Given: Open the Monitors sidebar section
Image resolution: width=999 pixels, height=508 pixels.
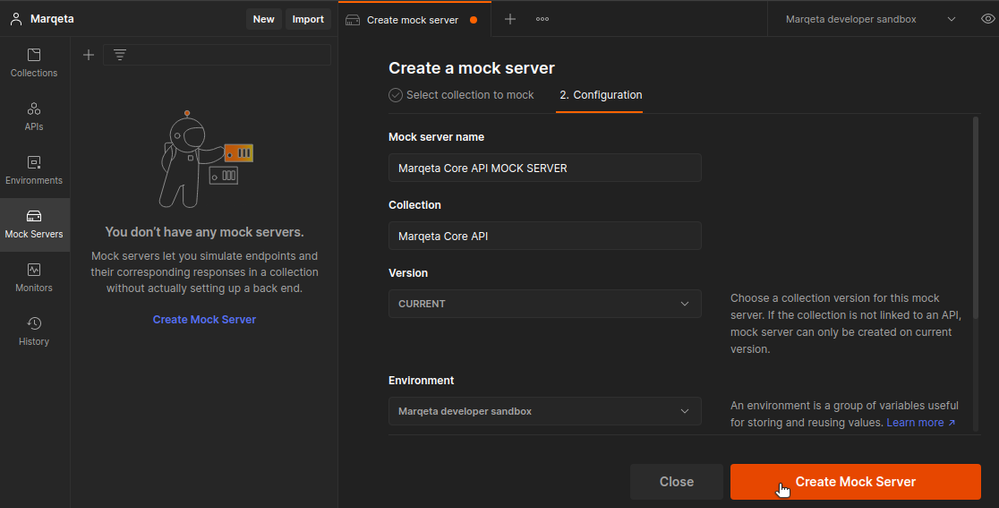Looking at the screenshot, I should 34,278.
